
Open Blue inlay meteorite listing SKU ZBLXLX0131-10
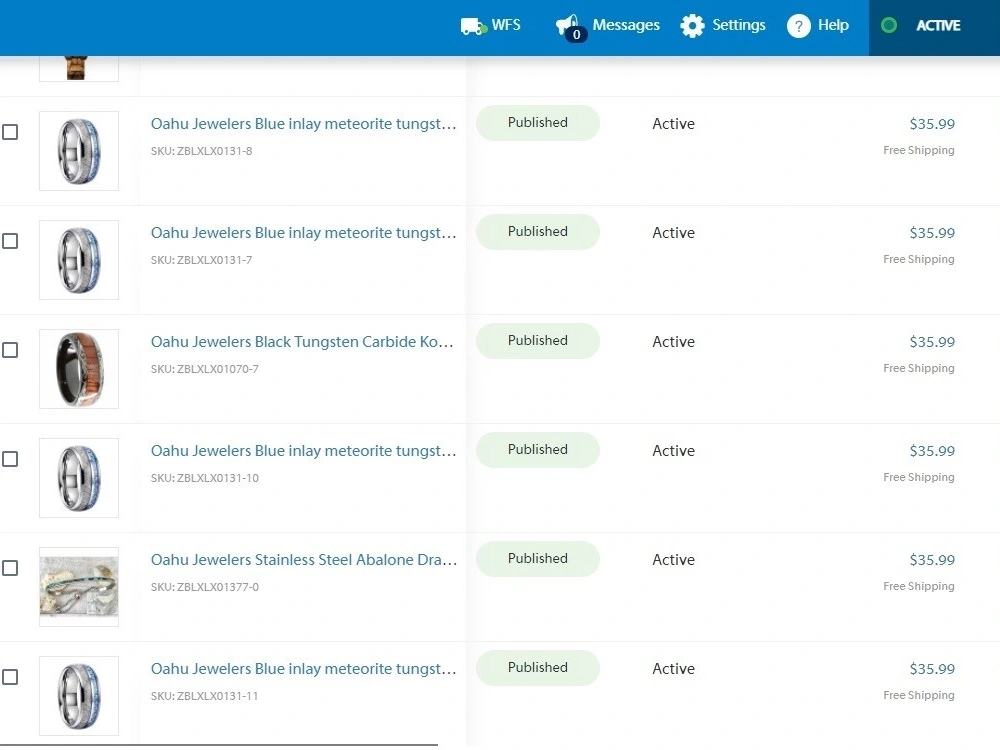click(304, 451)
